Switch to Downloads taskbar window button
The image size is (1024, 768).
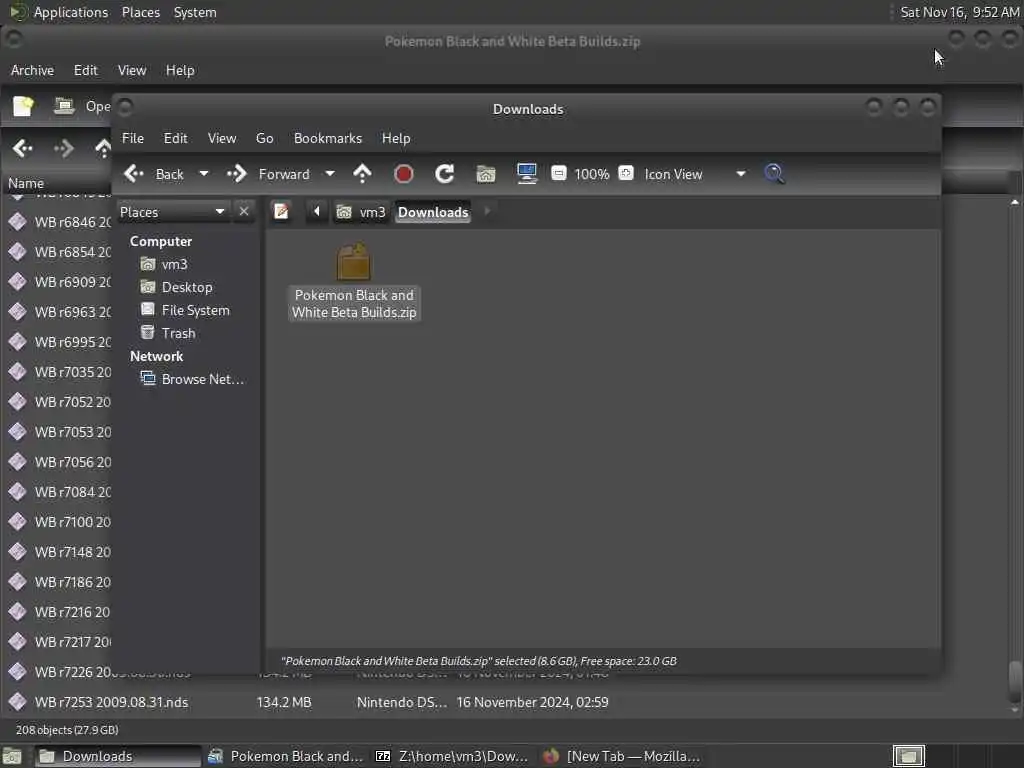click(x=117, y=756)
